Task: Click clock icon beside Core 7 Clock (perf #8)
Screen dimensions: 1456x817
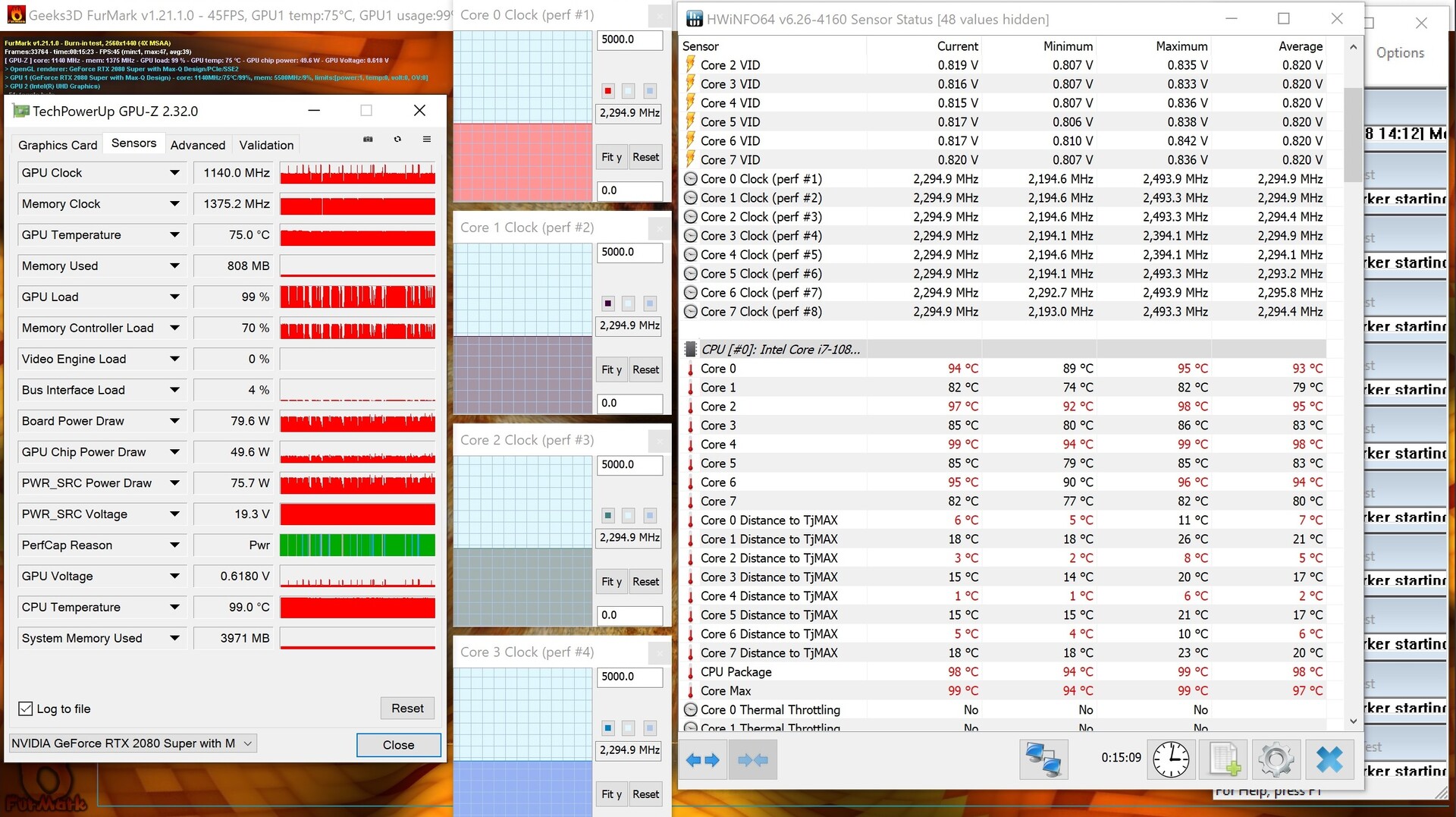Action: point(690,312)
